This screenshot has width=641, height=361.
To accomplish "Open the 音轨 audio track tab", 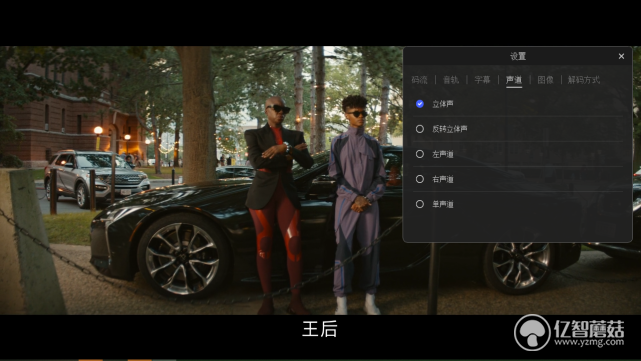I will coord(451,80).
